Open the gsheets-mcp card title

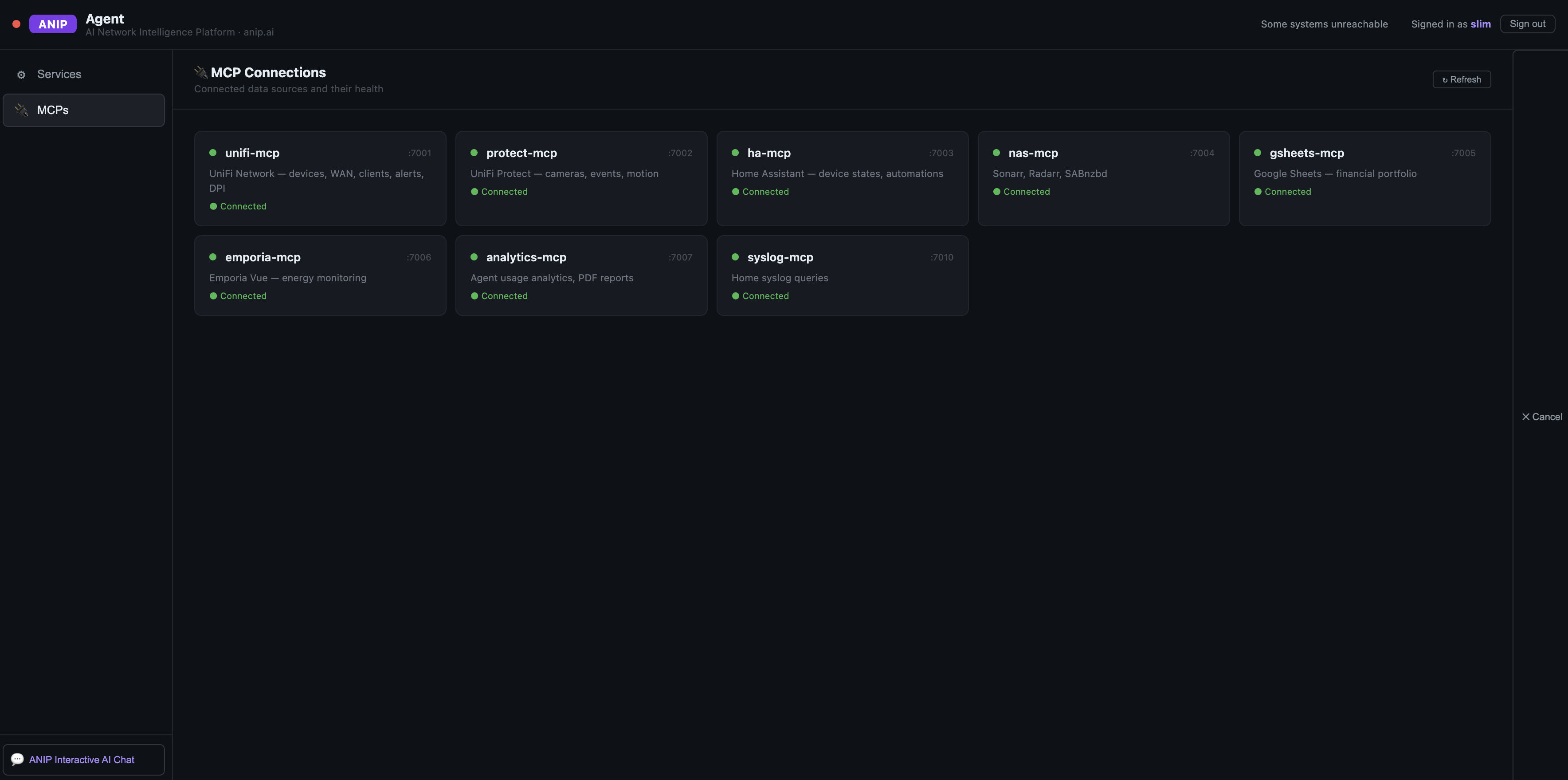pyautogui.click(x=1307, y=153)
